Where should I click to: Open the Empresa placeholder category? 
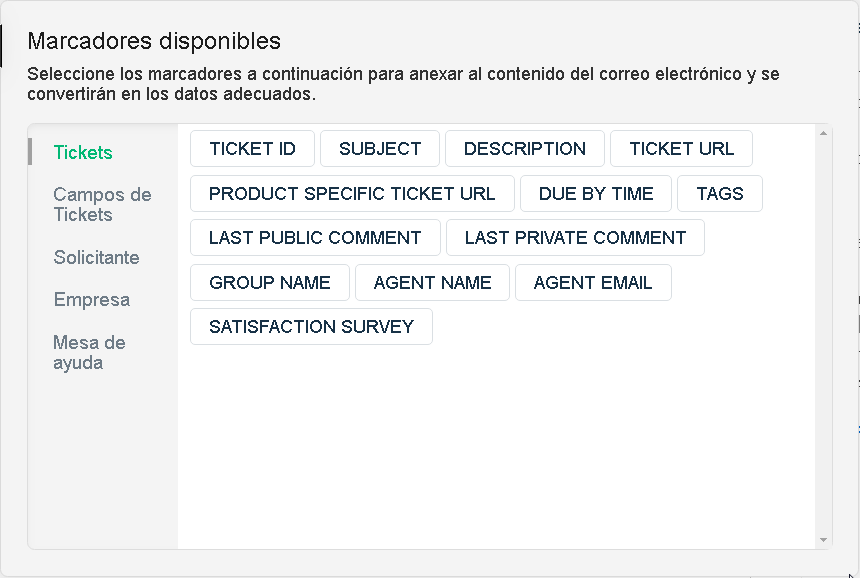[91, 299]
